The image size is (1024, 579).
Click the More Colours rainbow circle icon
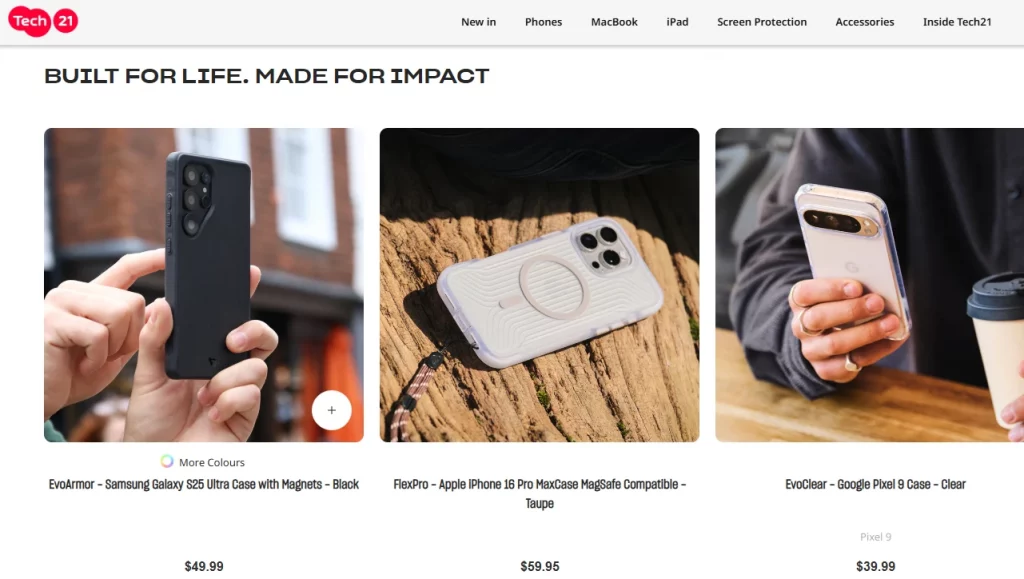pos(167,462)
